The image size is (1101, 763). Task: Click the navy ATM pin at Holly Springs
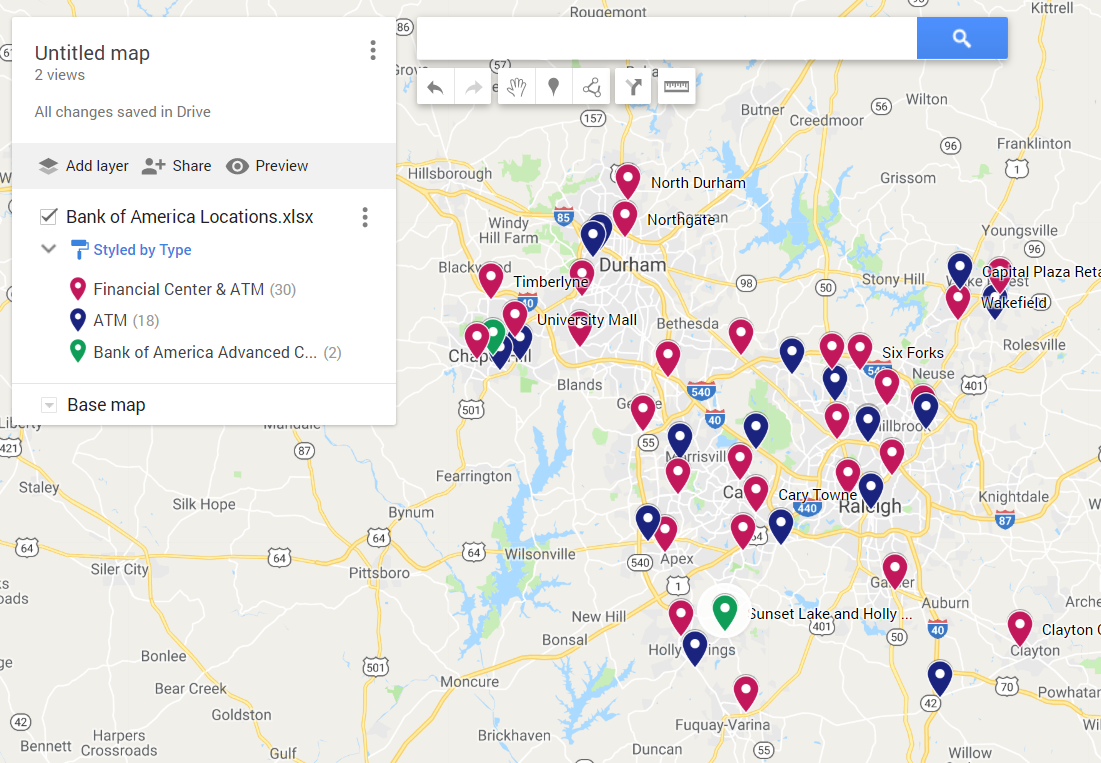point(694,646)
